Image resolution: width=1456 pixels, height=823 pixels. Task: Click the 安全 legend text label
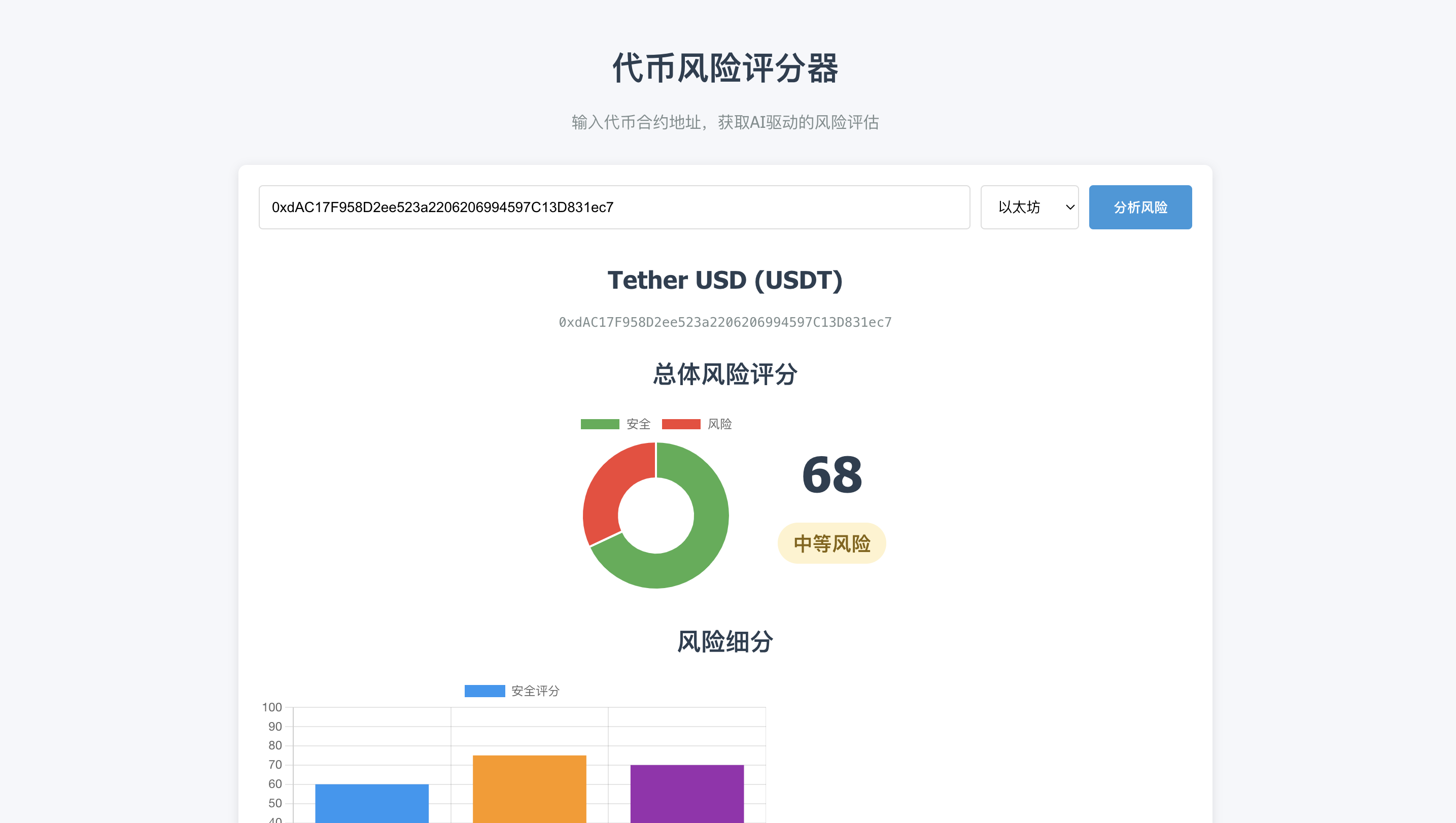point(638,424)
